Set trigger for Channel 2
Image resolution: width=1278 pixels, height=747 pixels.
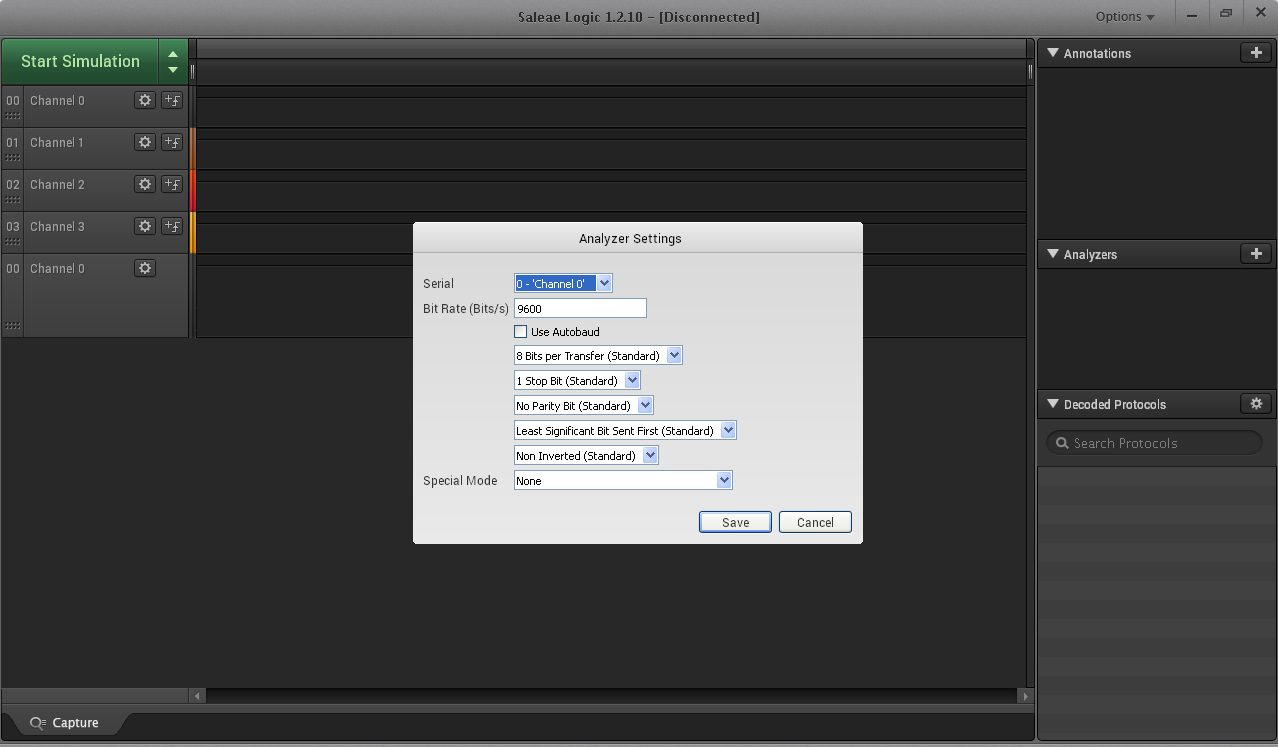coord(172,184)
